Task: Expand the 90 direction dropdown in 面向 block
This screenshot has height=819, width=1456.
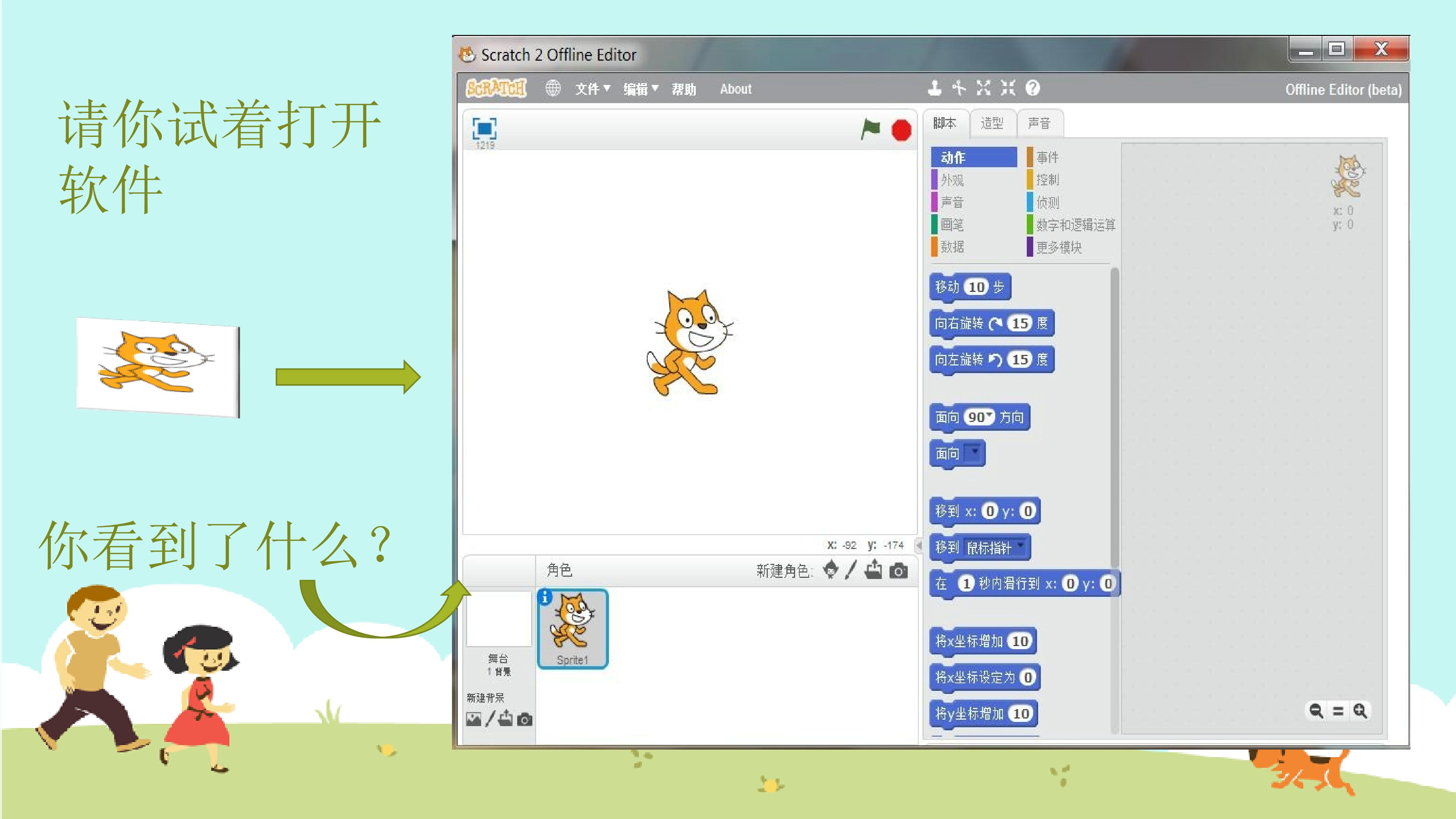Action: pos(979,417)
